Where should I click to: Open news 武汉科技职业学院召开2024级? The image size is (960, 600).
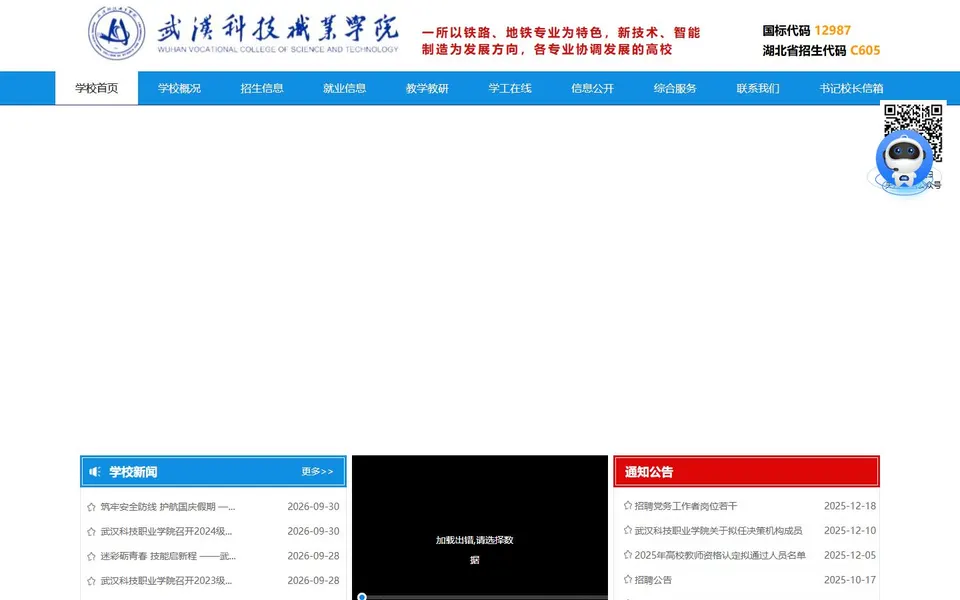point(167,531)
